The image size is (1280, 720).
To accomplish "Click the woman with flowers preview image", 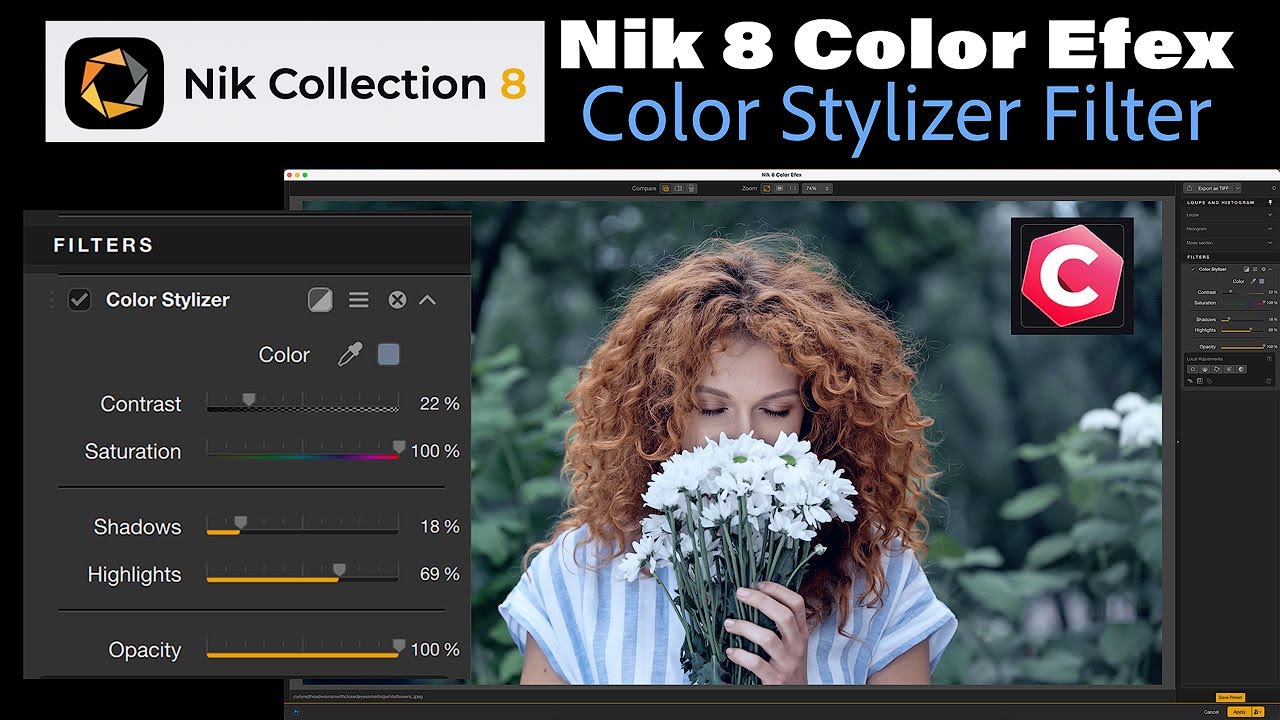I will (732, 442).
